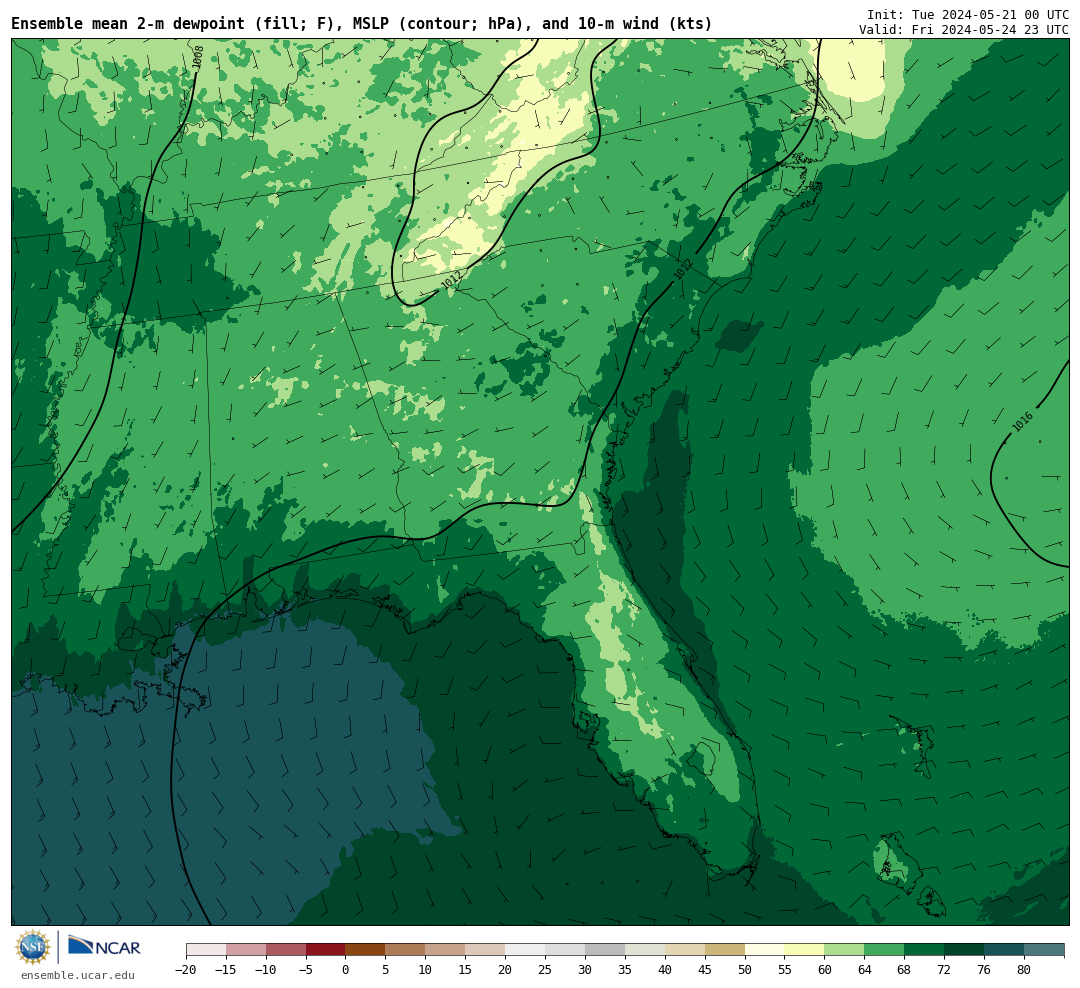Open the ensemble.ucar.edu text
Screen dimensions: 1080x988
coord(78,976)
